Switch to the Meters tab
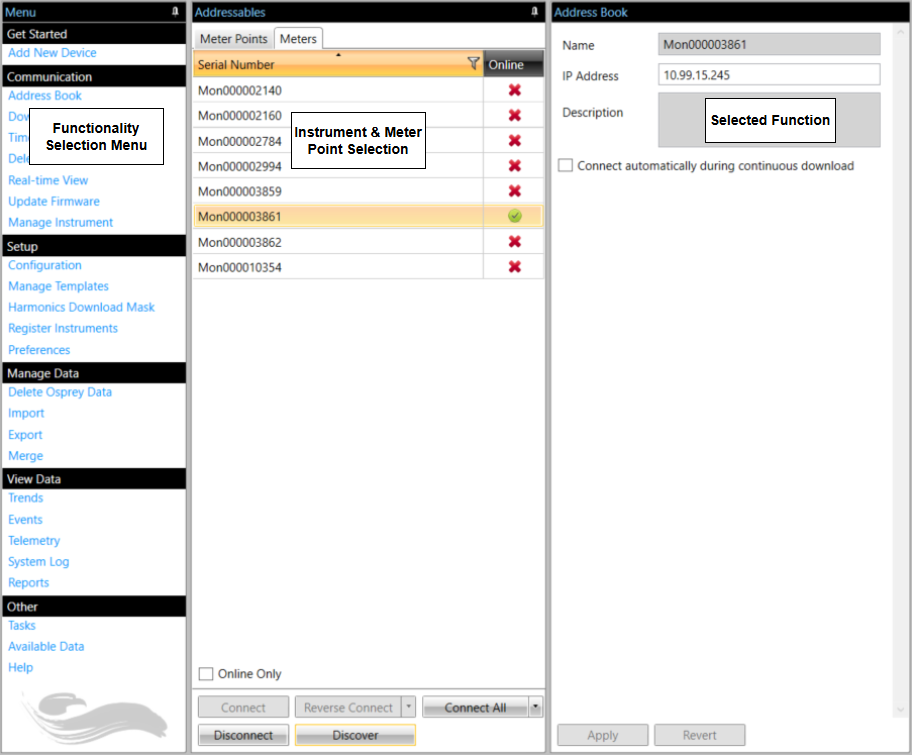Image resolution: width=912 pixels, height=755 pixels. click(298, 39)
